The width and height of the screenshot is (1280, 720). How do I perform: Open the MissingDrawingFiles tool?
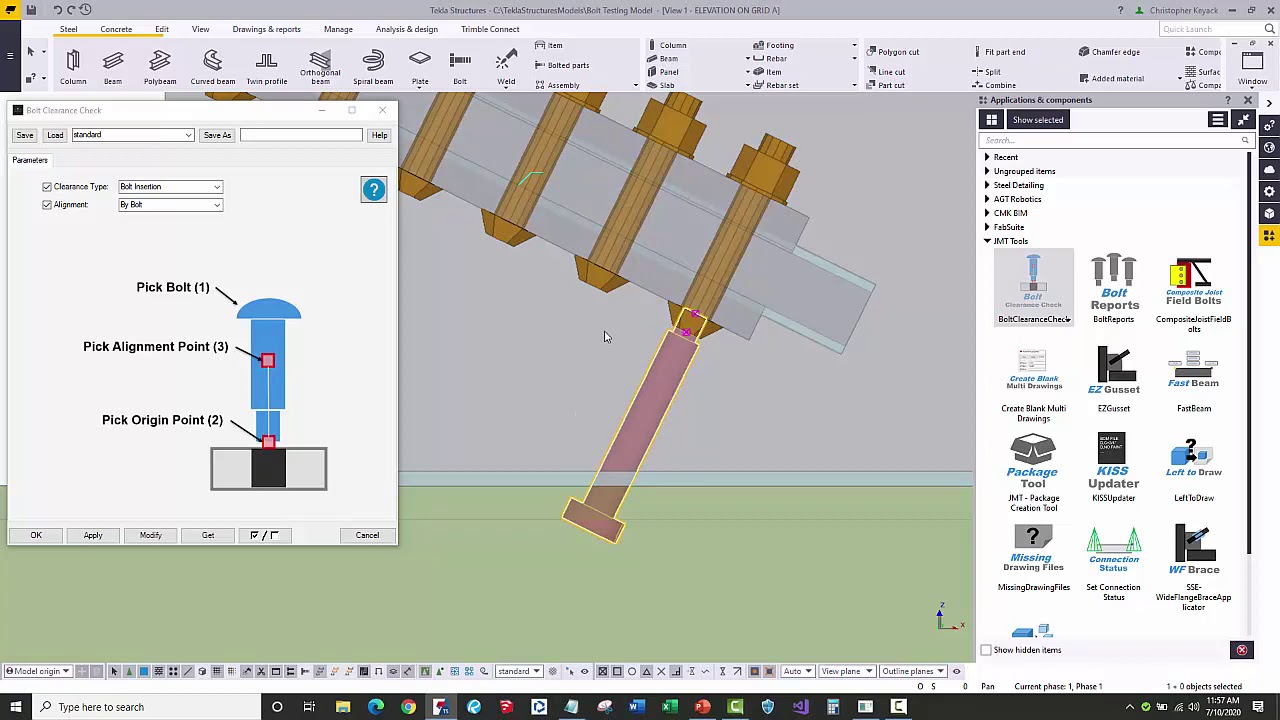1034,559
